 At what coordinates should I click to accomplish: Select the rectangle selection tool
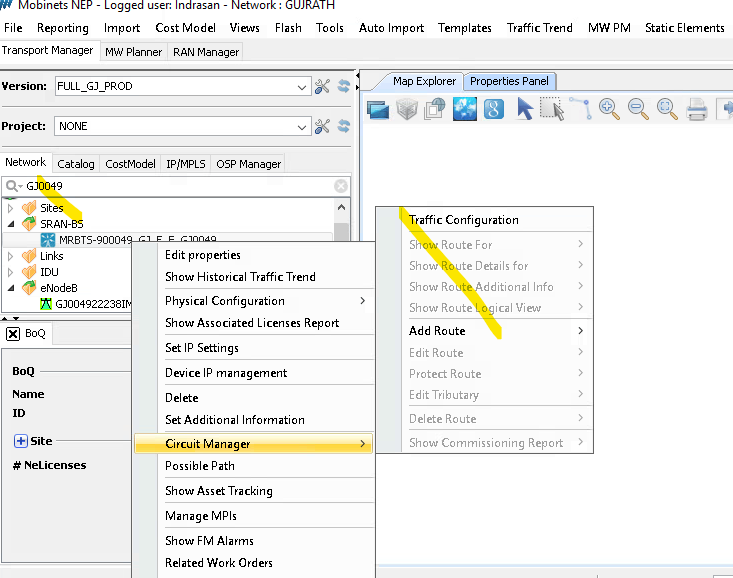(x=551, y=109)
